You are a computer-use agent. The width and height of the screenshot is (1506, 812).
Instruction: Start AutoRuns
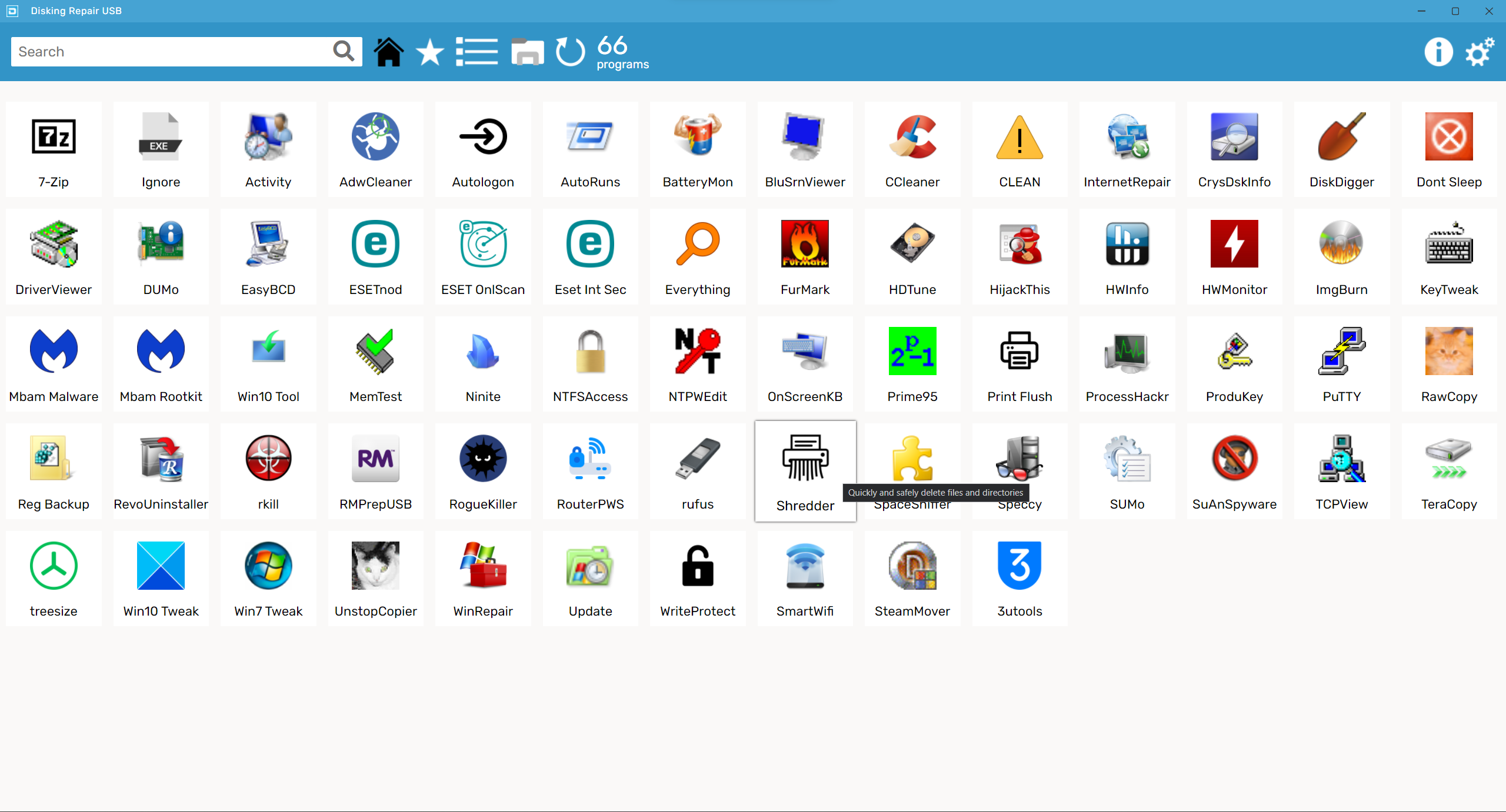(x=590, y=149)
